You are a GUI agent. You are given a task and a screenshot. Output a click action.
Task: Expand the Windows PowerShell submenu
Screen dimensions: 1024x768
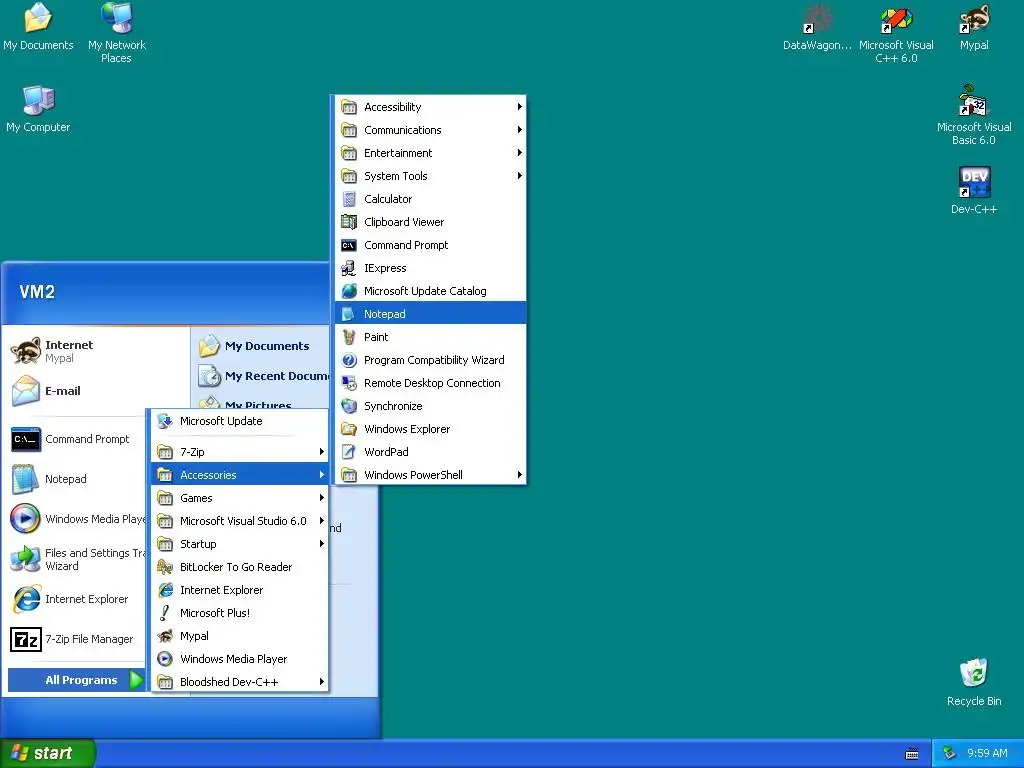click(x=430, y=475)
